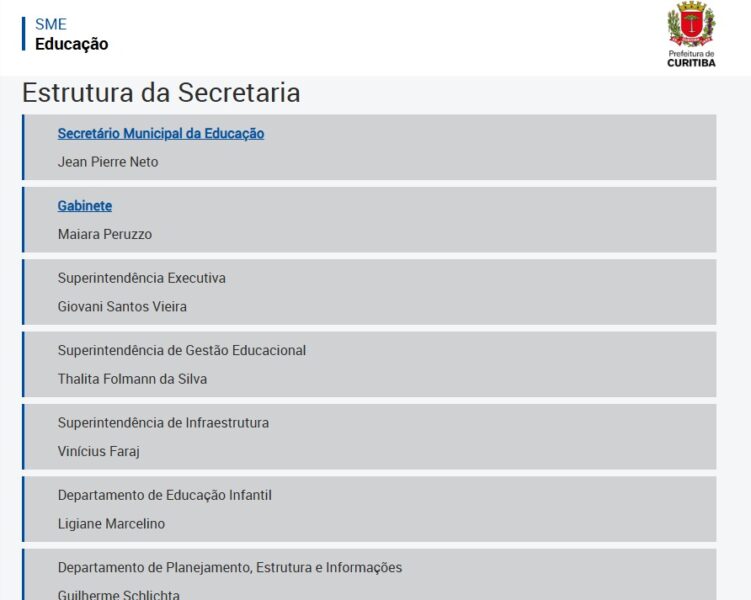751x600 pixels.
Task: Click the Prefeitura de Curitiba coat of arms
Action: coord(691,24)
